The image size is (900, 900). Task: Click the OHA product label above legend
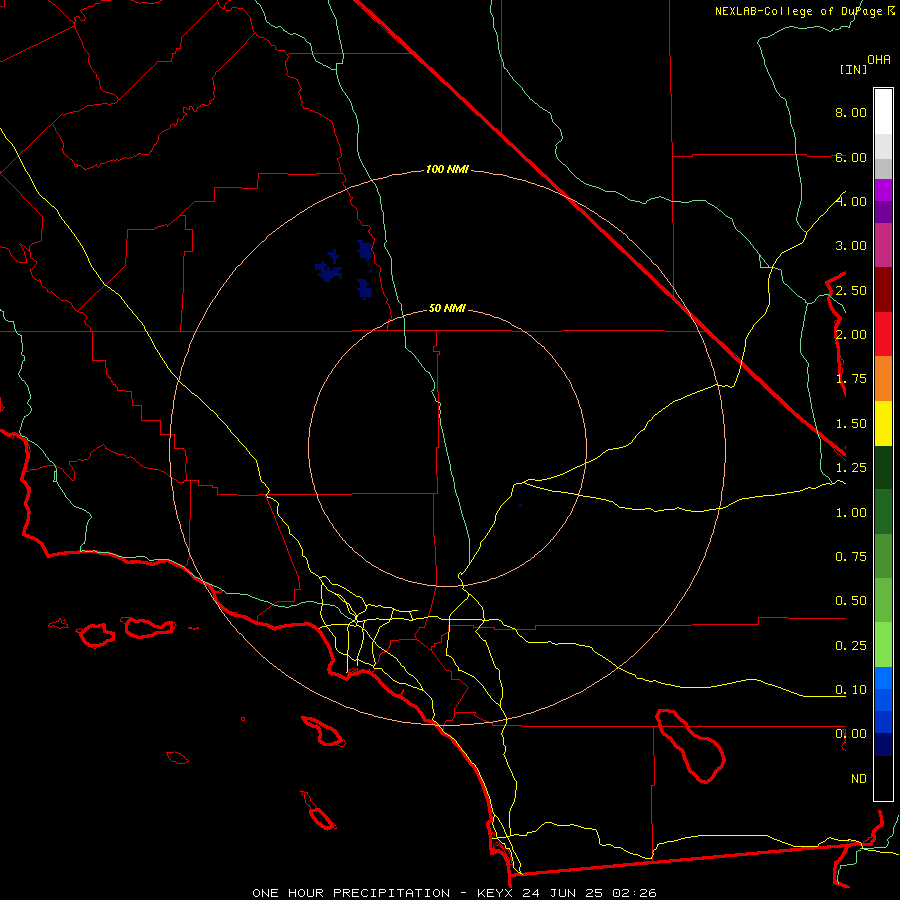pyautogui.click(x=879, y=60)
